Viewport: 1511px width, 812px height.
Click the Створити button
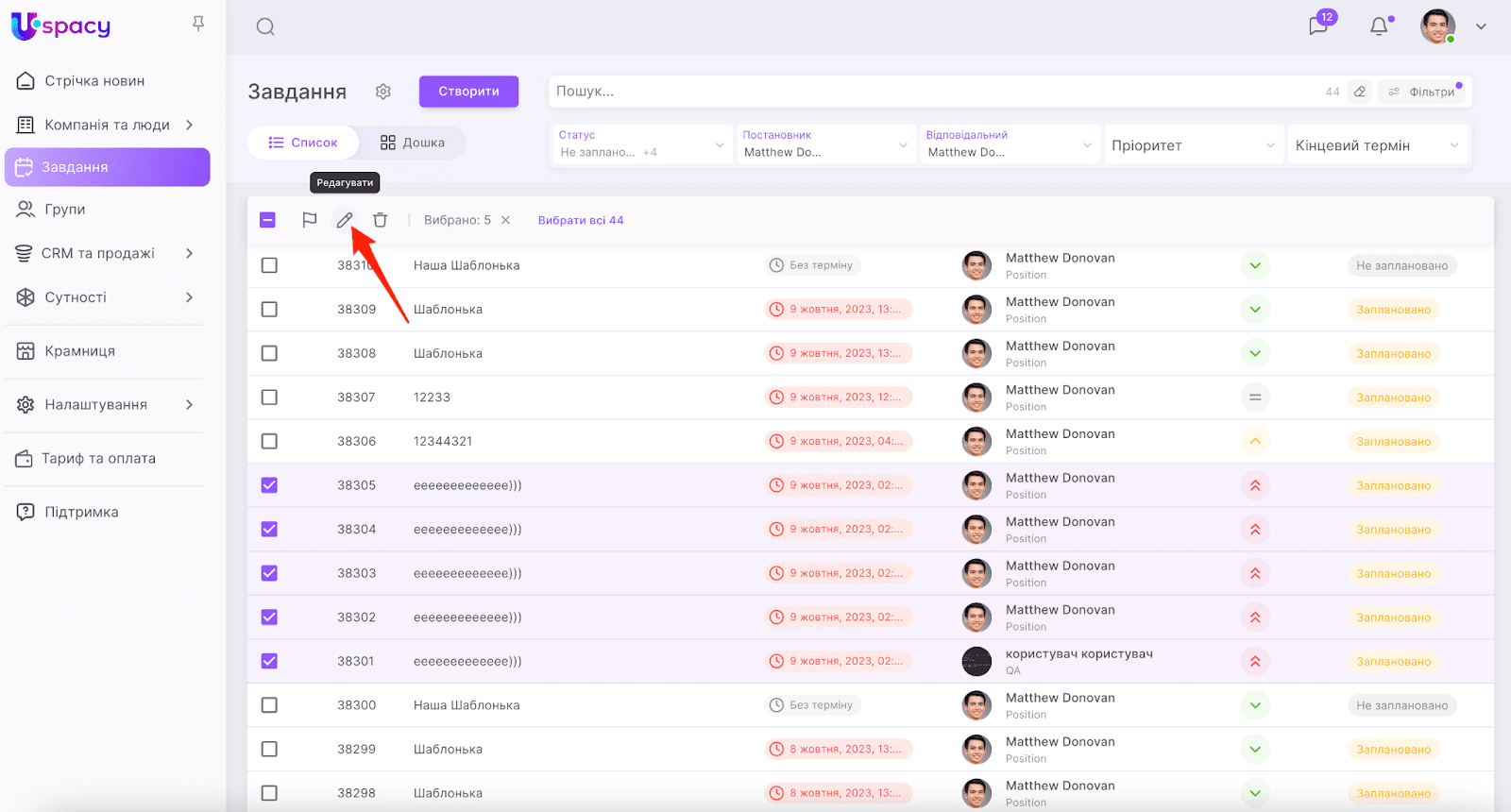(x=468, y=92)
